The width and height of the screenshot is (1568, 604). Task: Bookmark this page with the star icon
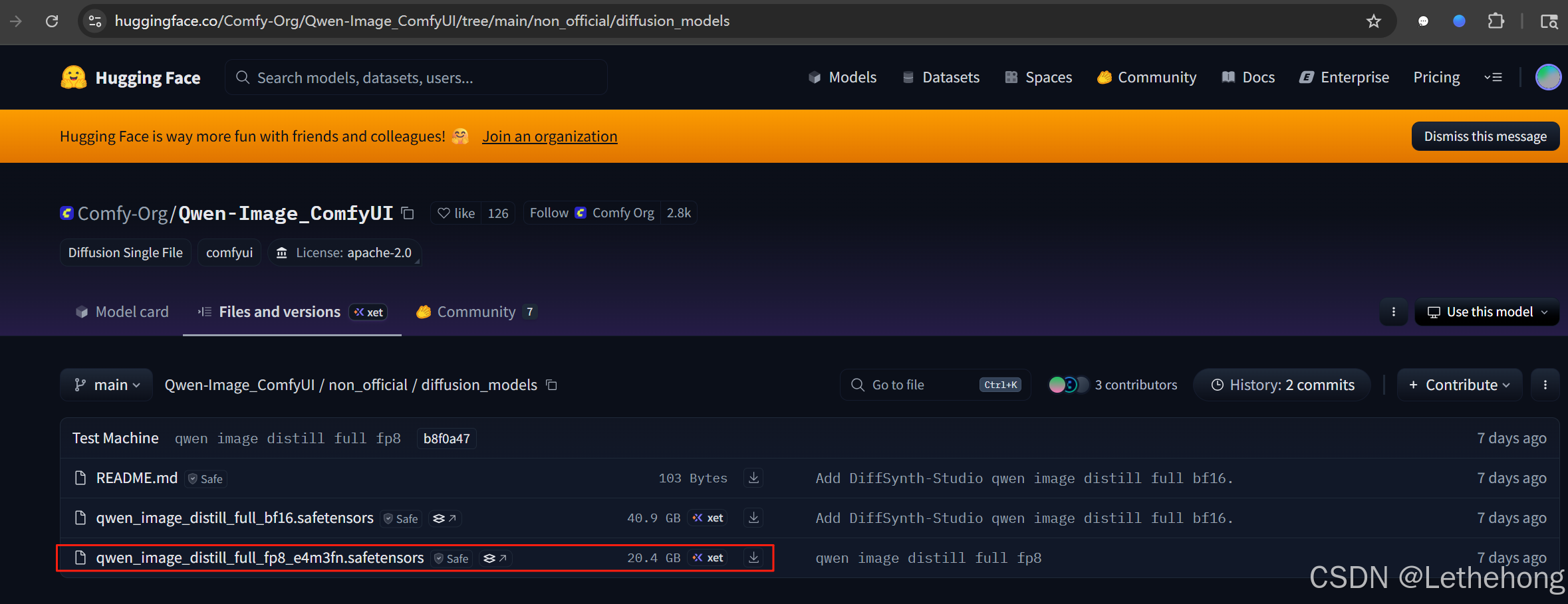[x=1374, y=21]
